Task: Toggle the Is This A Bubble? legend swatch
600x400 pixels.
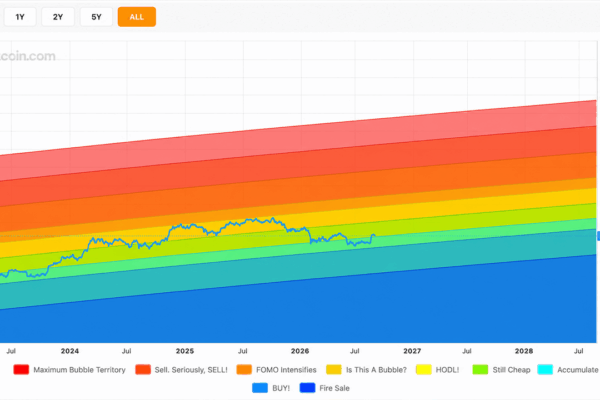Action: [334, 369]
